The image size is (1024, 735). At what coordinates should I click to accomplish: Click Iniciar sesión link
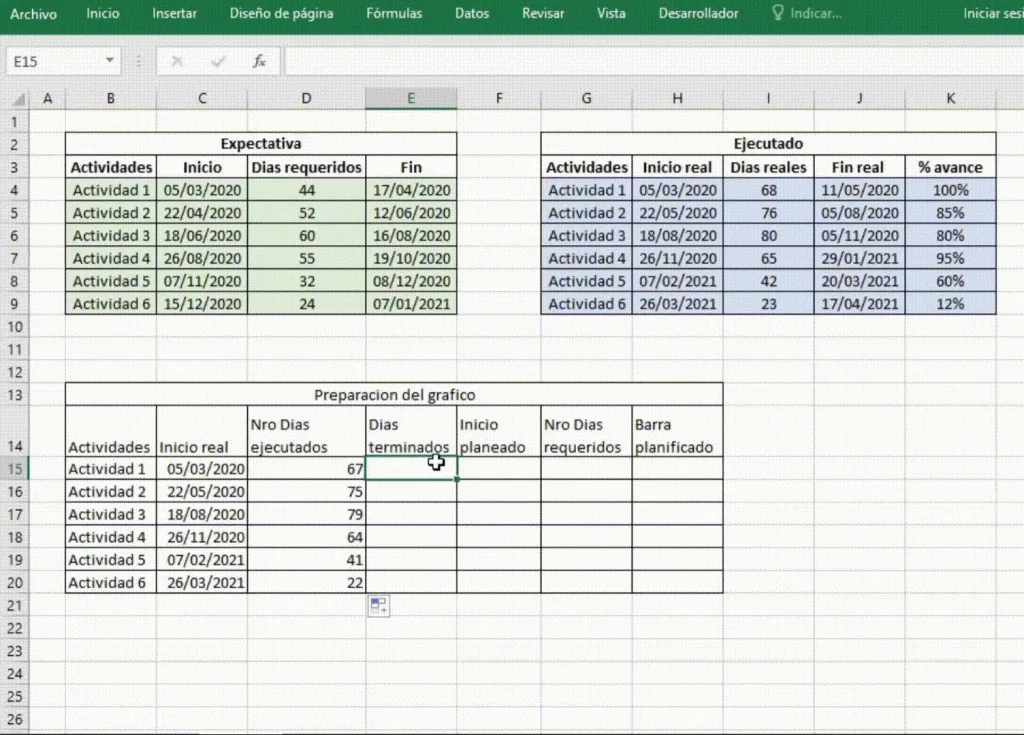pos(993,13)
